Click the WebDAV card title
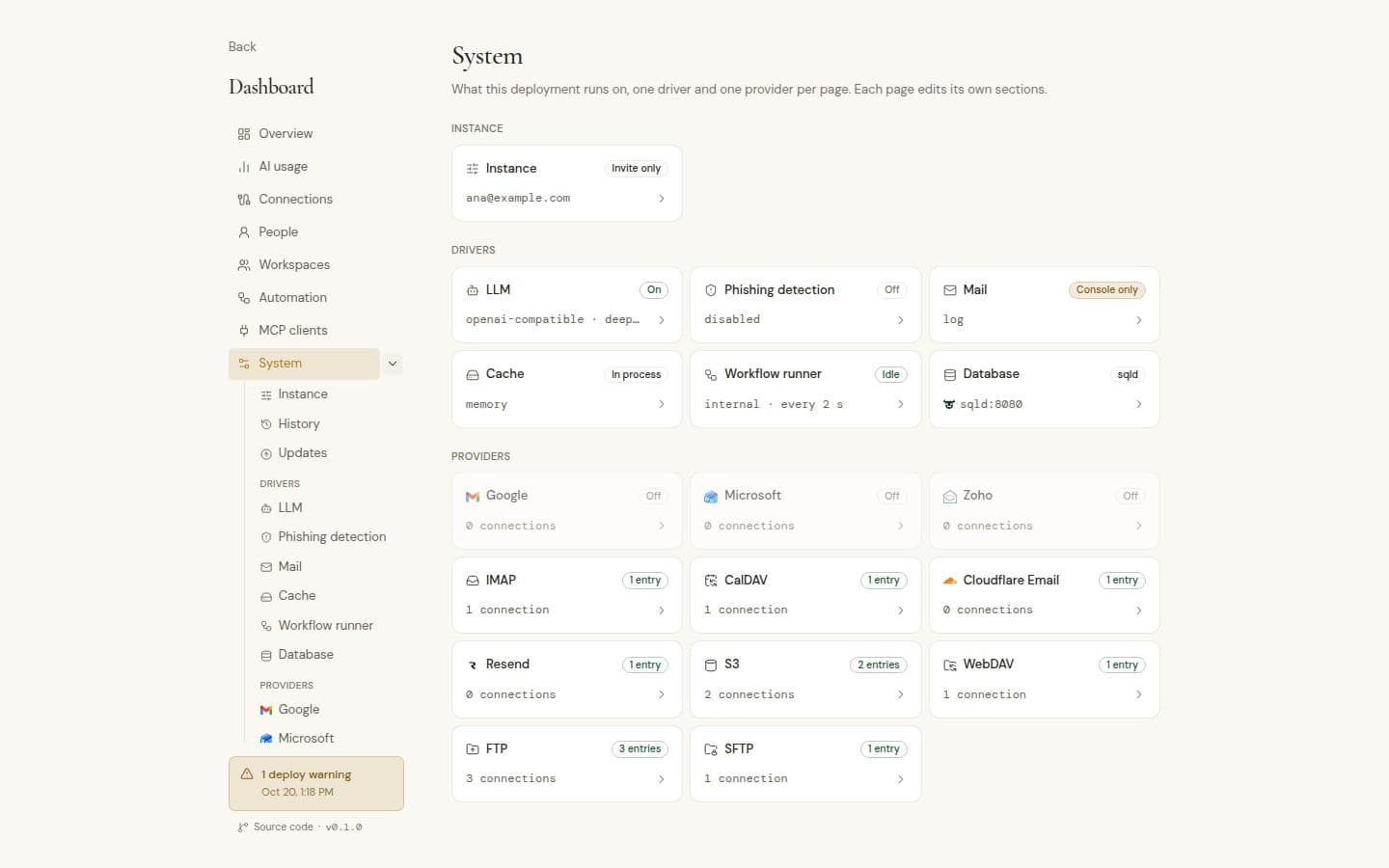Screen dimensions: 1389x868 988,665
